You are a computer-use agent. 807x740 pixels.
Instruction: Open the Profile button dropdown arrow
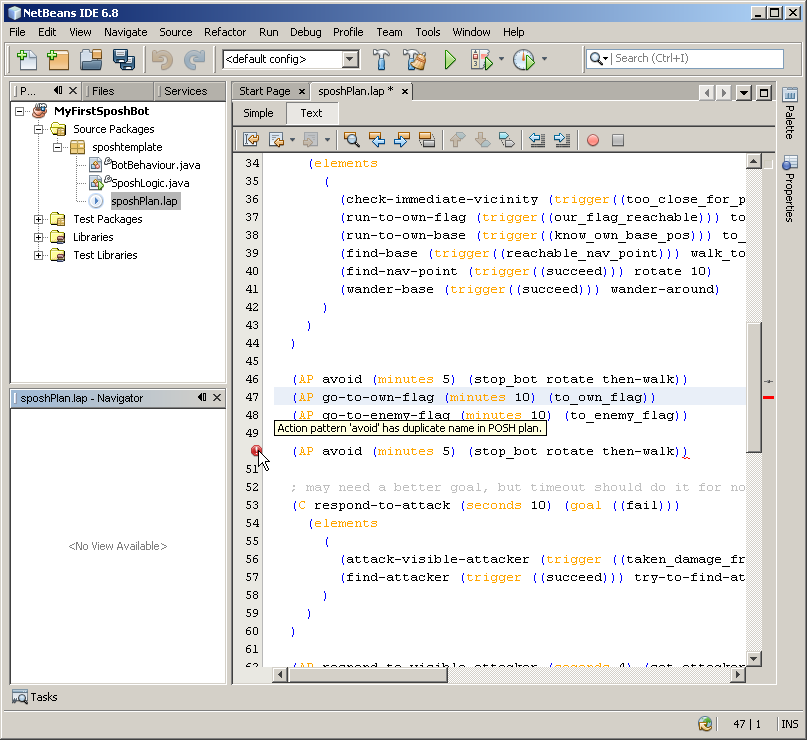[x=544, y=59]
